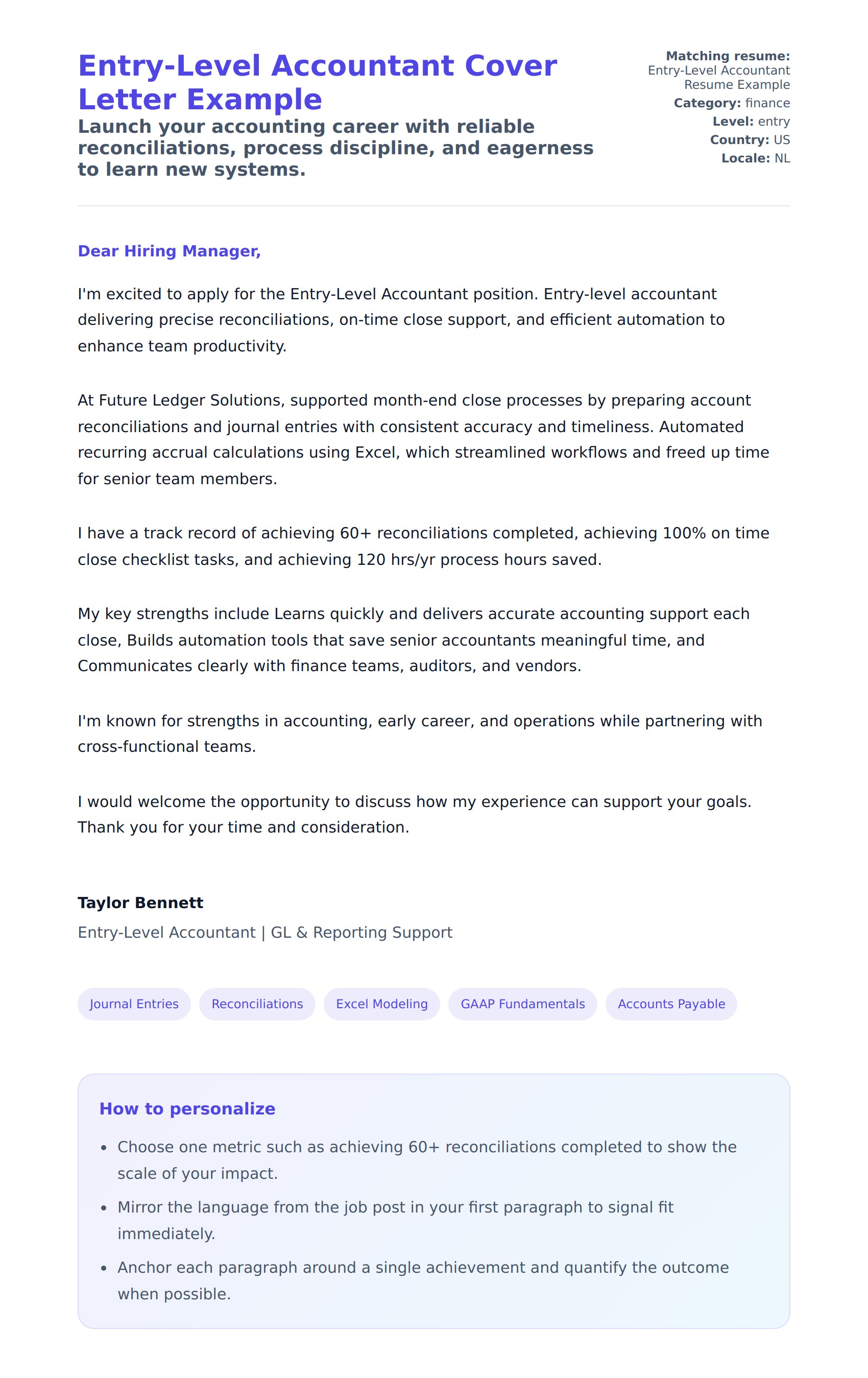Screen dimensions: 868x1378
Task: Click the Accounts Payable skill tag
Action: [671, 1004]
